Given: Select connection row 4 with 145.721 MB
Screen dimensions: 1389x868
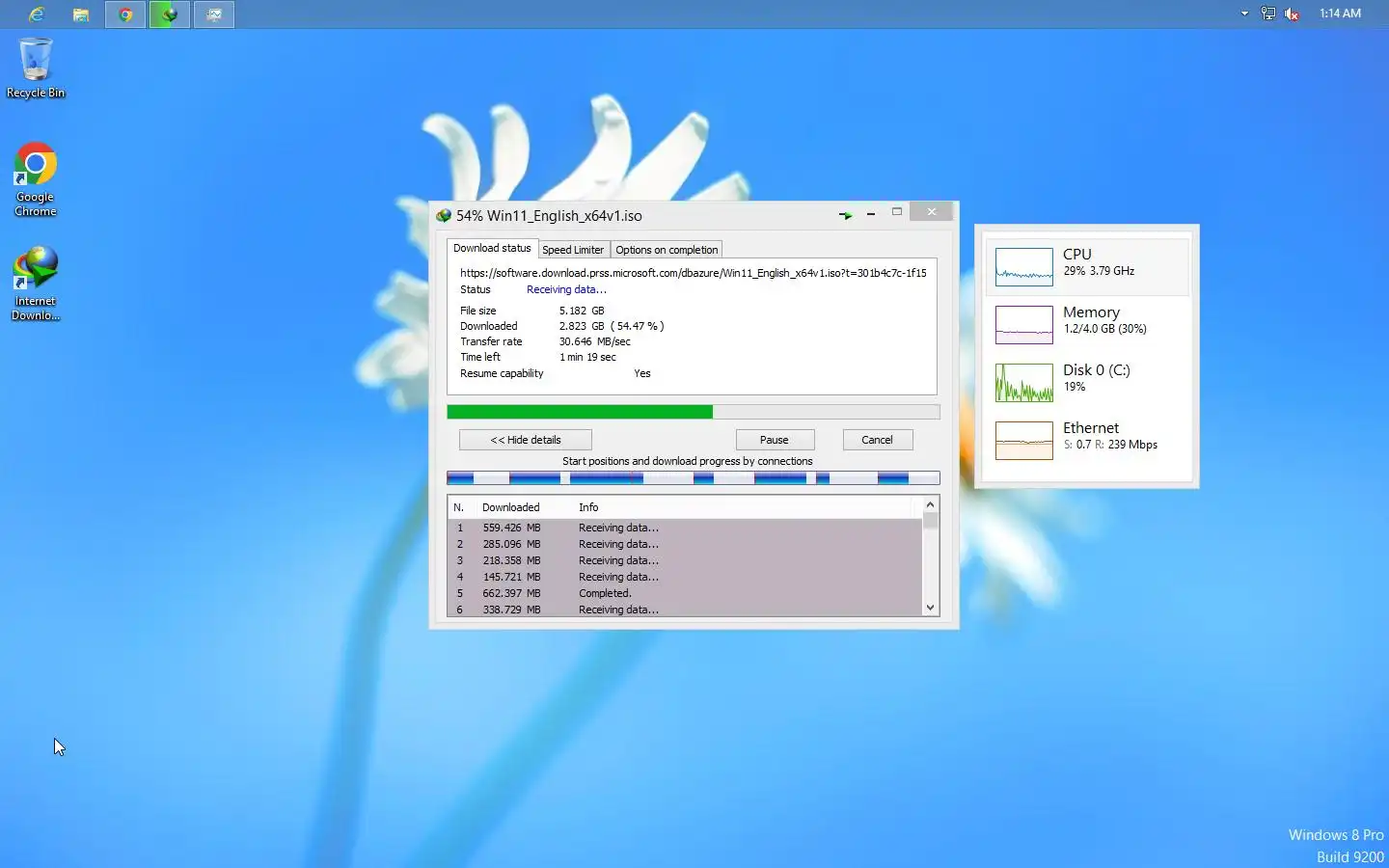Looking at the screenshot, I should point(685,577).
